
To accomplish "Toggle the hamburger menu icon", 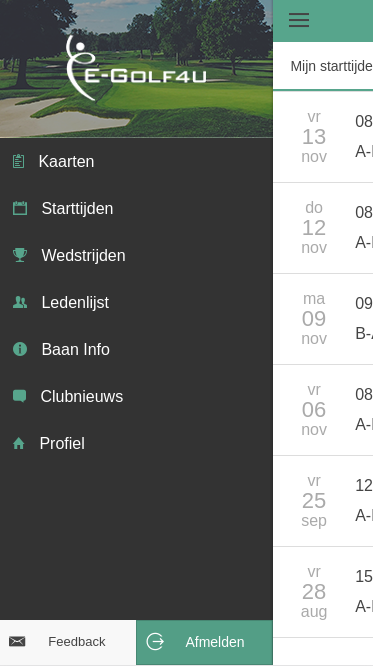I will tap(299, 20).
